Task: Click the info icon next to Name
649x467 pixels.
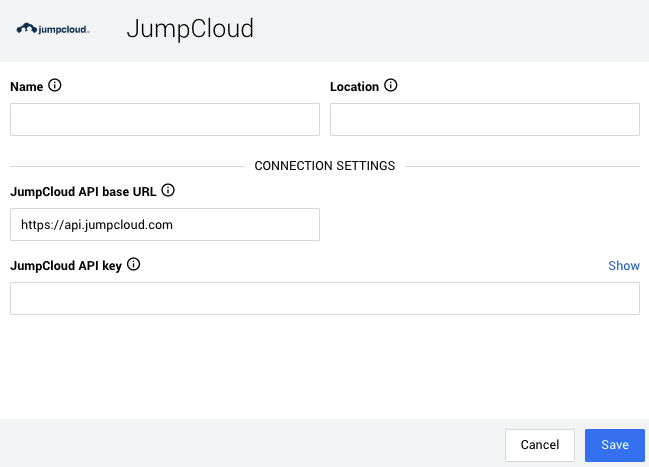Action: [x=55, y=85]
